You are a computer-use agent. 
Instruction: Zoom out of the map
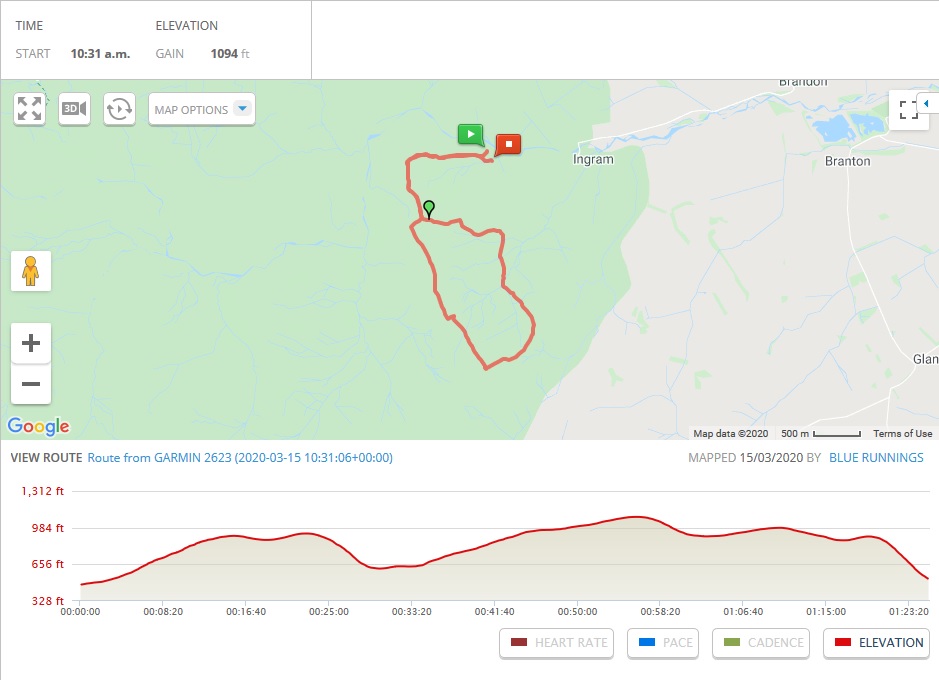click(31, 384)
